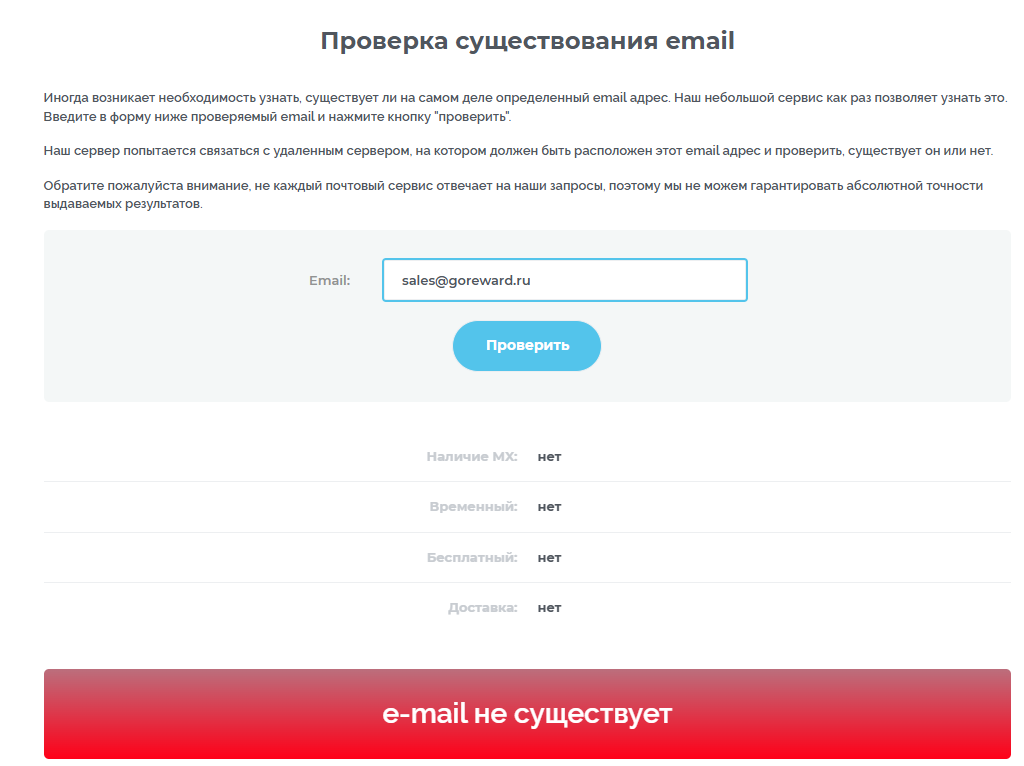Click the text Введите в форму ниже
Viewport: 1024px width, 766px height.
pos(116,117)
